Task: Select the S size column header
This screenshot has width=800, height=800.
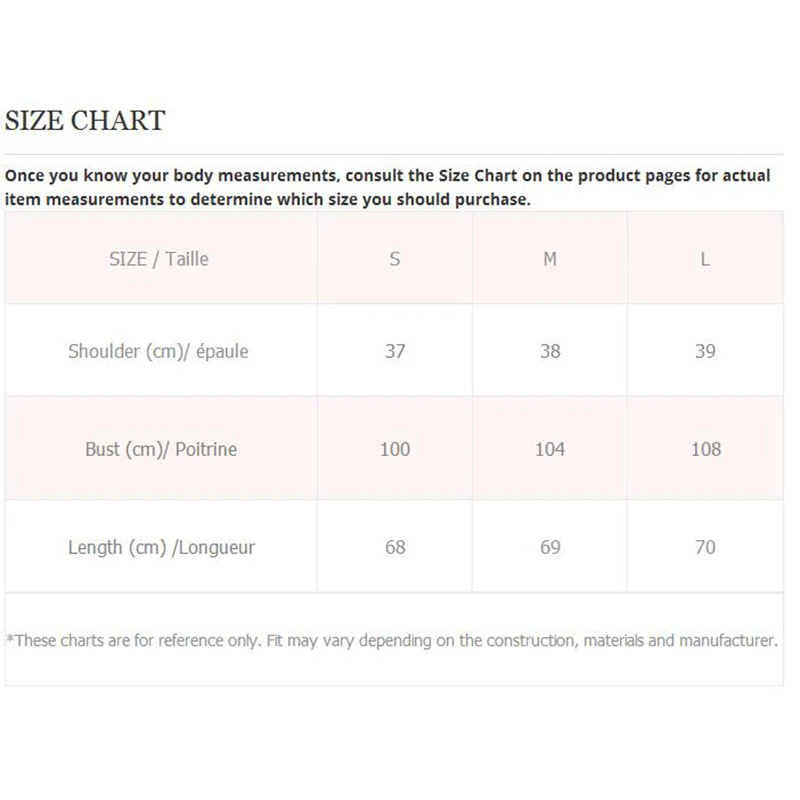Action: pyautogui.click(x=395, y=259)
